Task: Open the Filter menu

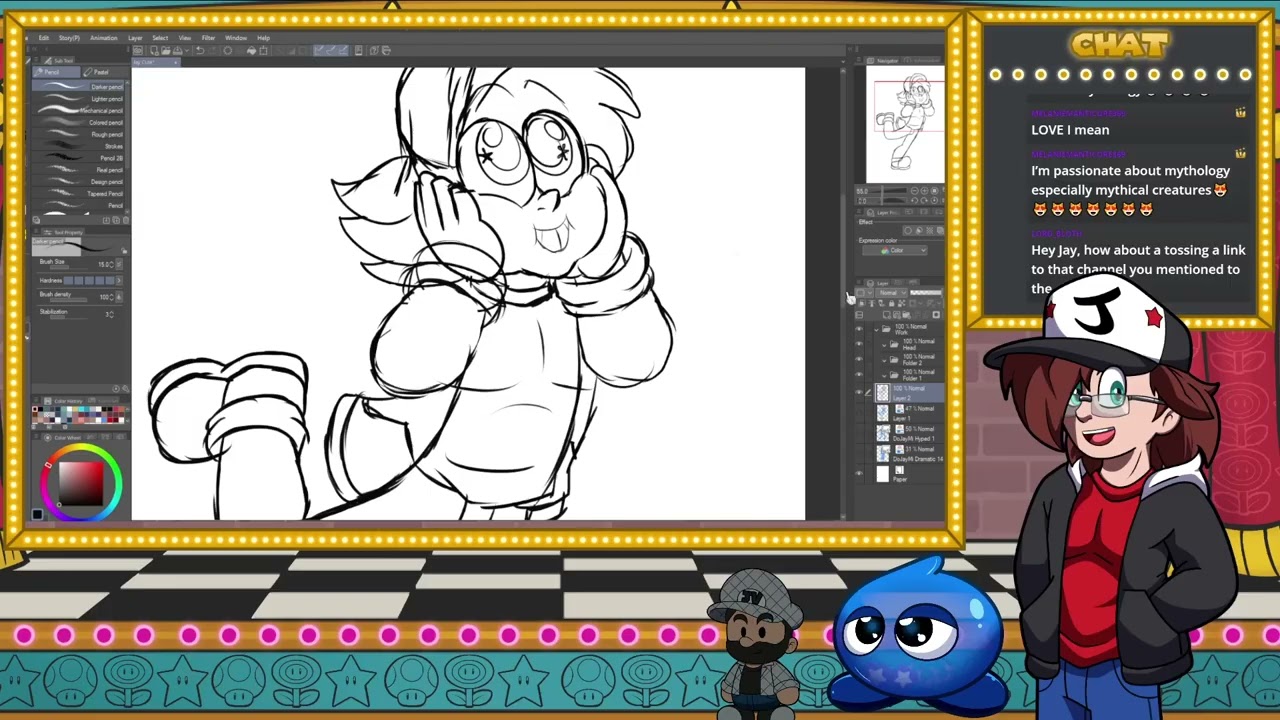Action: point(208,38)
